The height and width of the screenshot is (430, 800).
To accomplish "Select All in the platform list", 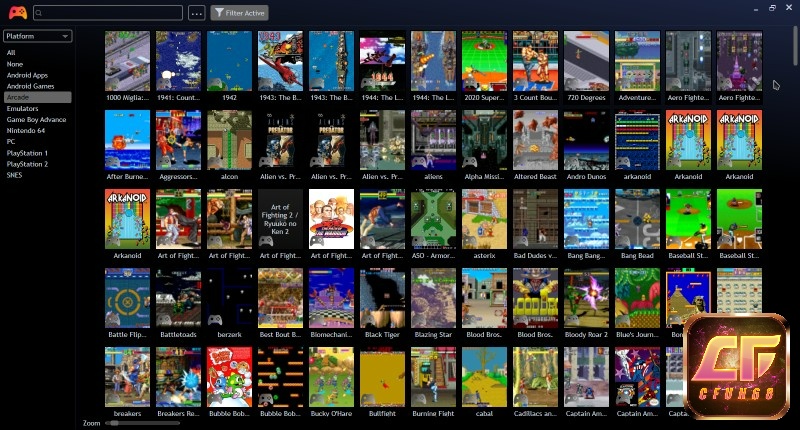I will coord(11,53).
